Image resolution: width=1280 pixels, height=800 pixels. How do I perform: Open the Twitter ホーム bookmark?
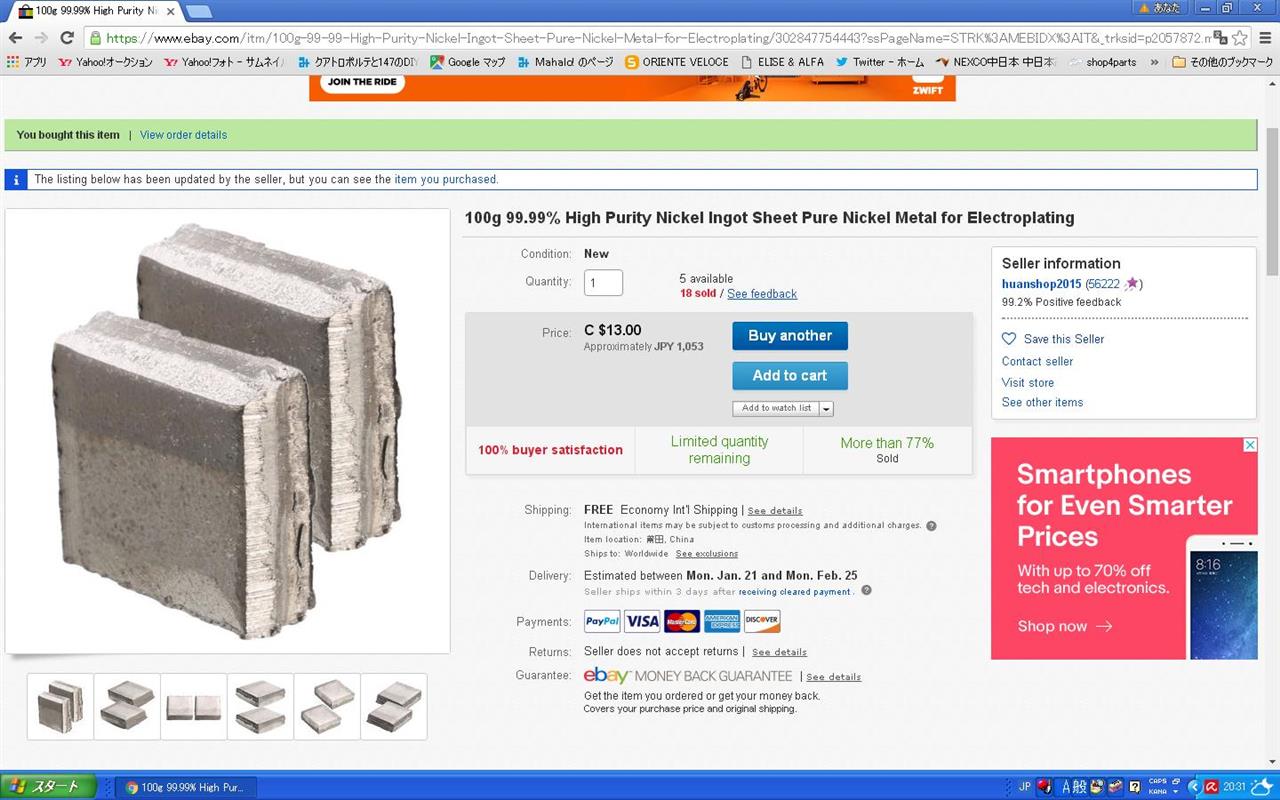click(880, 62)
